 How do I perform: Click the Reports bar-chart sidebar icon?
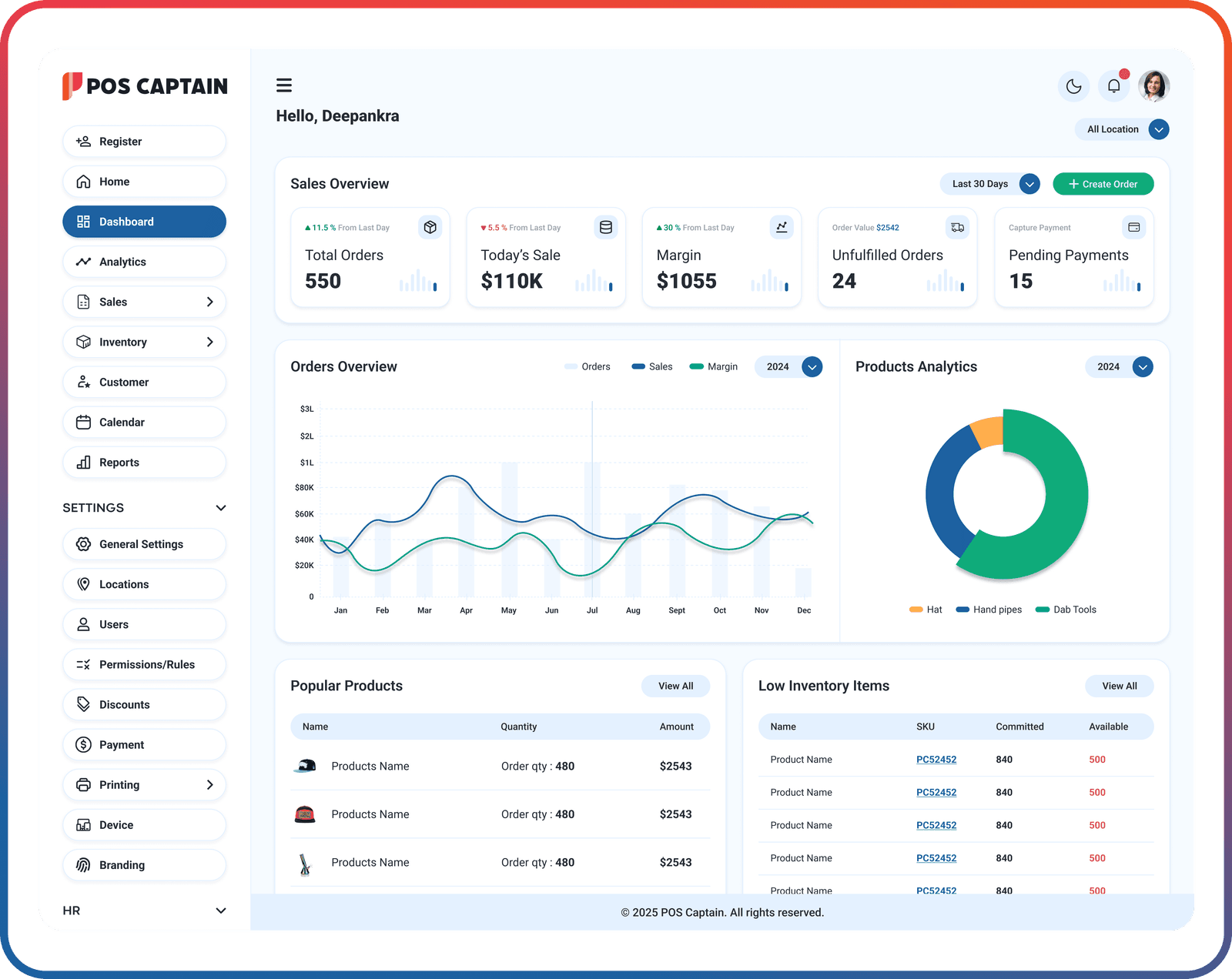(x=84, y=462)
